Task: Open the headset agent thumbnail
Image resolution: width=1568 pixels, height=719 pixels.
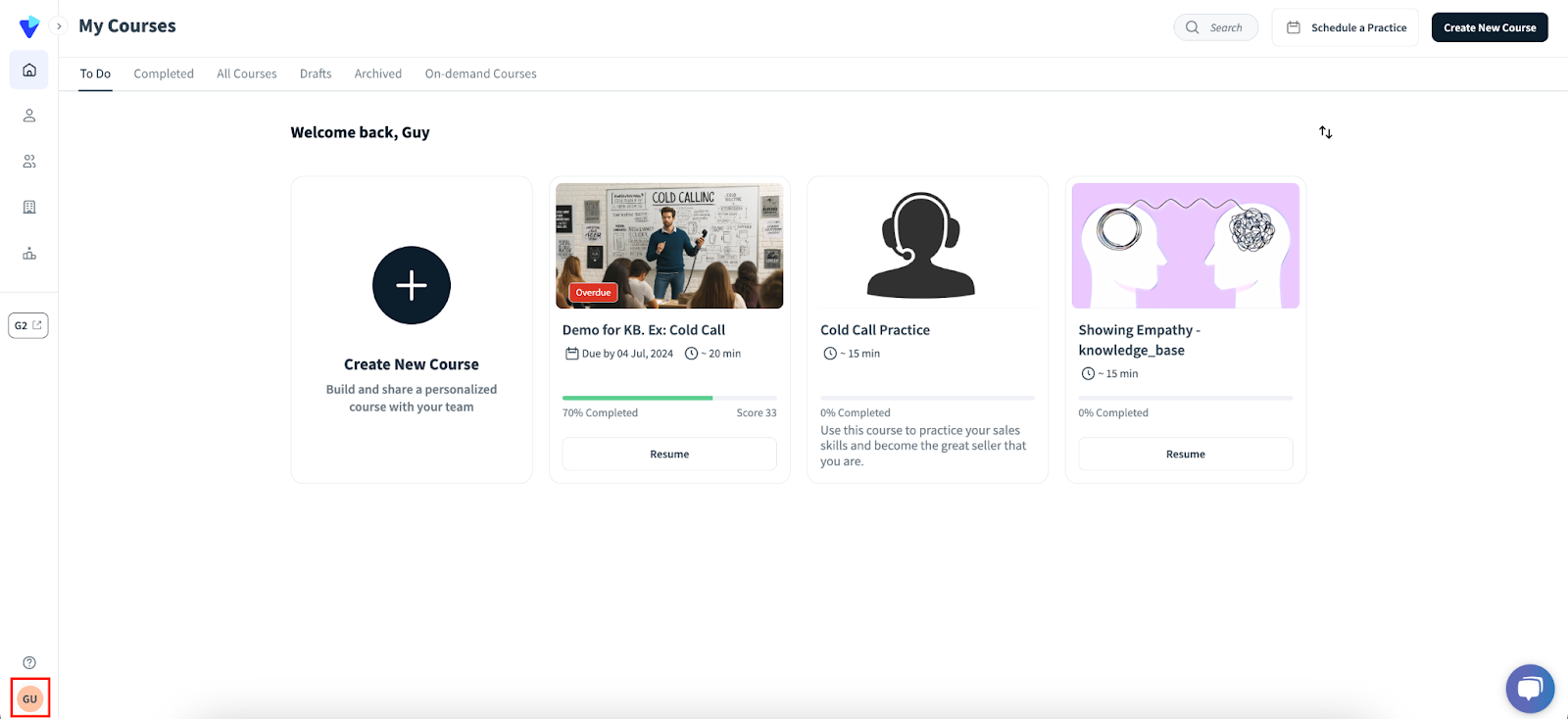Action: click(x=921, y=246)
